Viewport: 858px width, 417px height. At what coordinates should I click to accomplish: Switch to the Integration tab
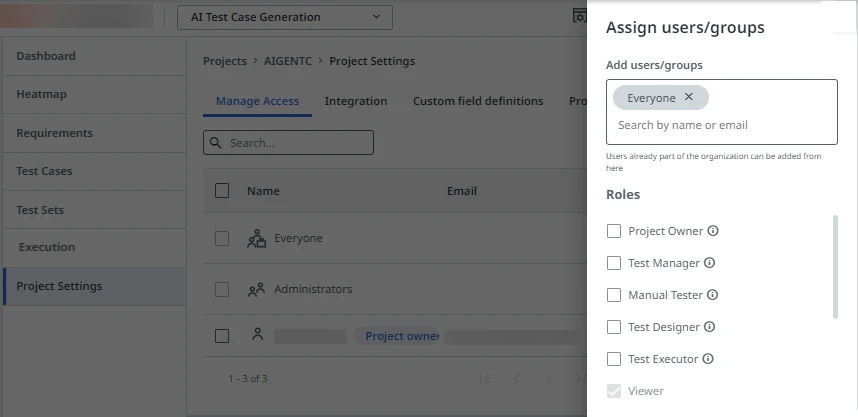[x=356, y=101]
